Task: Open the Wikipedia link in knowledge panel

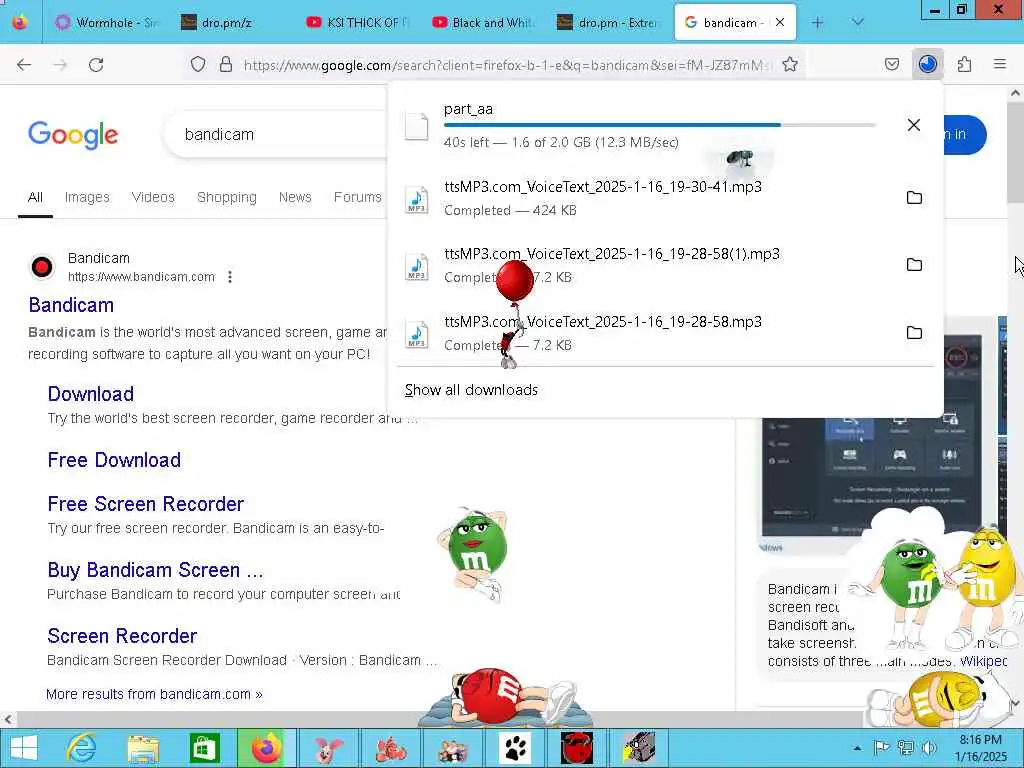Action: point(984,661)
